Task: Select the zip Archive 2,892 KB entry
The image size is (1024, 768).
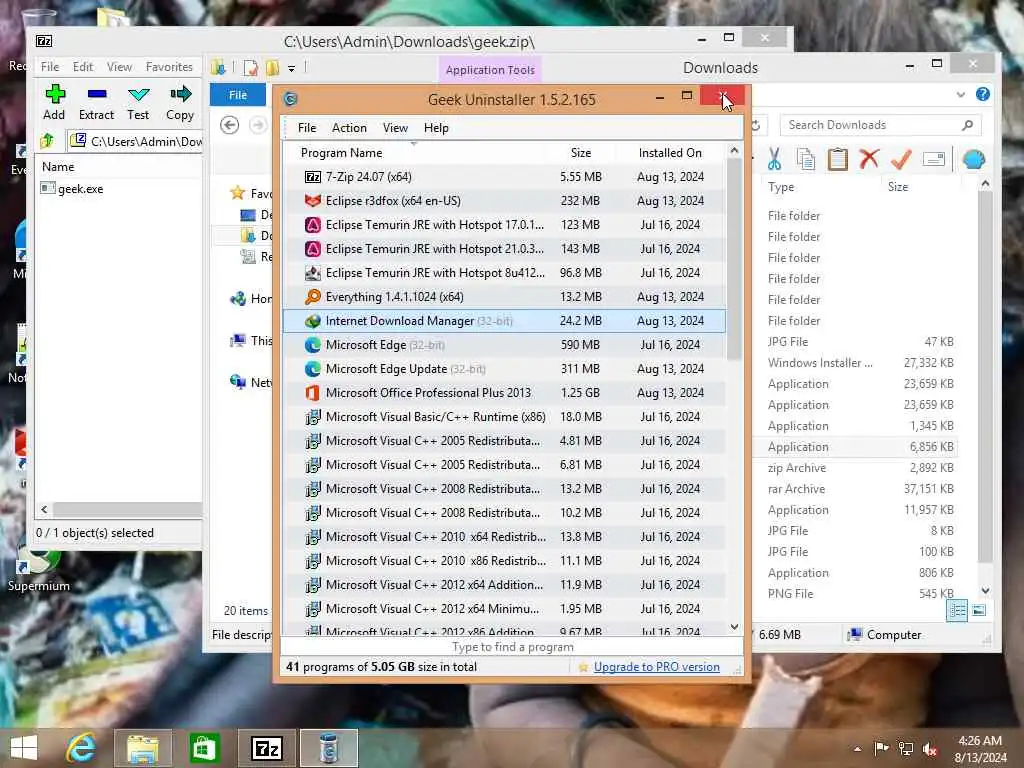Action: click(861, 468)
